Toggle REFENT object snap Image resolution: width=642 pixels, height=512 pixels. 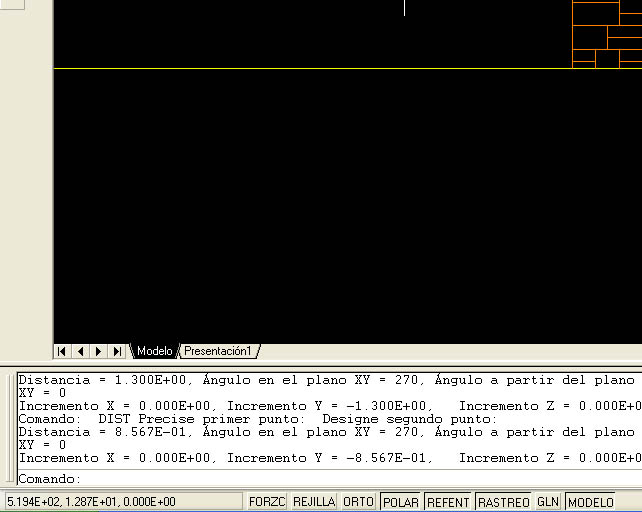tap(448, 502)
